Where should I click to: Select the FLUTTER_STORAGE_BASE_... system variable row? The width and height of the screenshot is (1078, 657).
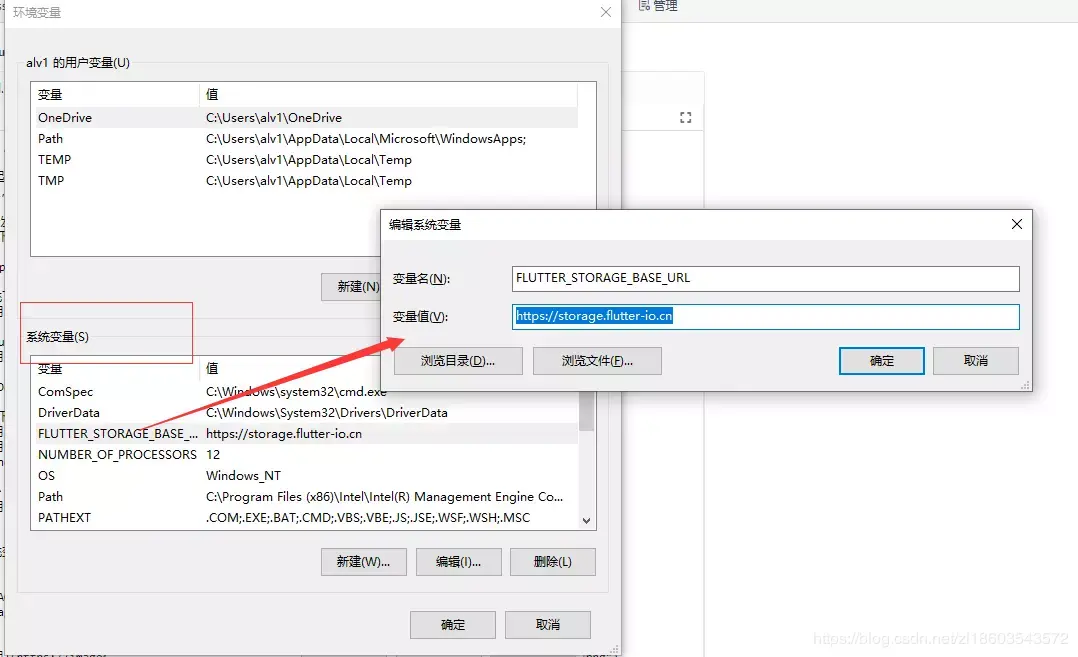point(307,434)
